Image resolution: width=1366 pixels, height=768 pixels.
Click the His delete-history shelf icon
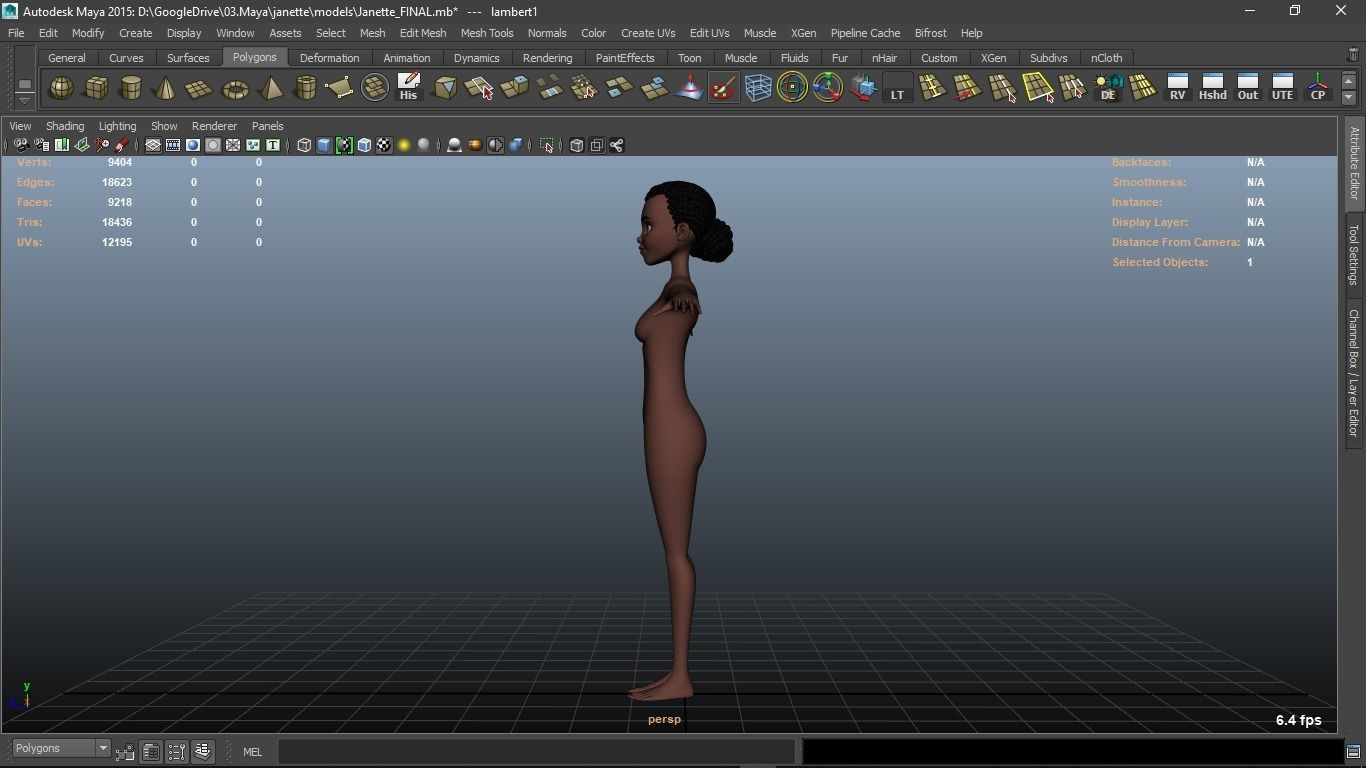pyautogui.click(x=408, y=88)
